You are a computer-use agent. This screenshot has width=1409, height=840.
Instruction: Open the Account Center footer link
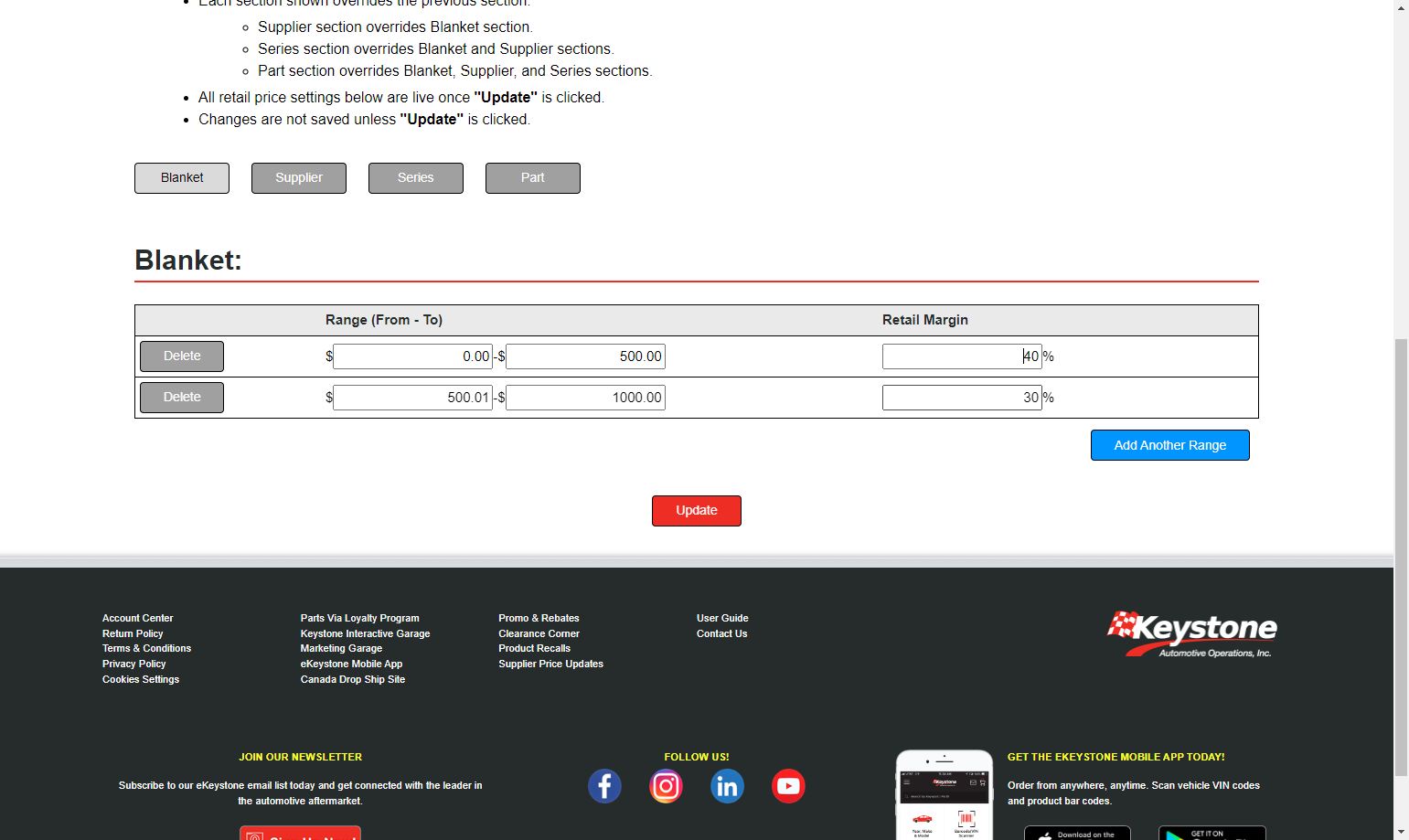[x=138, y=619]
